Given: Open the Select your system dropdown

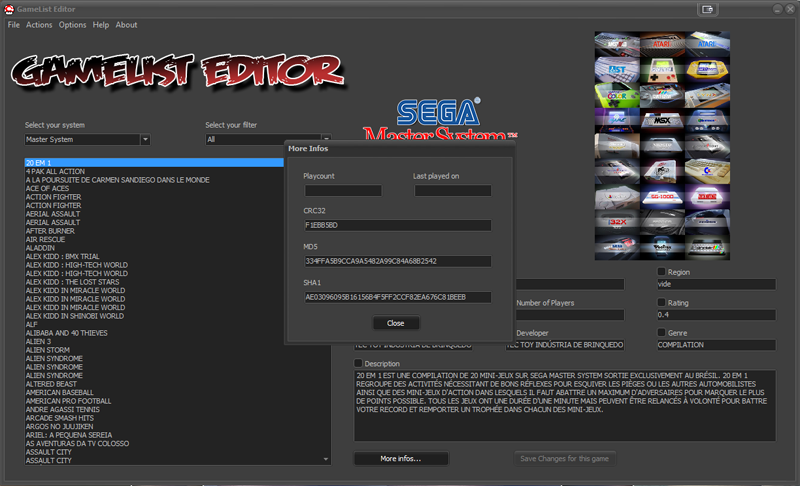Looking at the screenshot, I should (x=145, y=139).
